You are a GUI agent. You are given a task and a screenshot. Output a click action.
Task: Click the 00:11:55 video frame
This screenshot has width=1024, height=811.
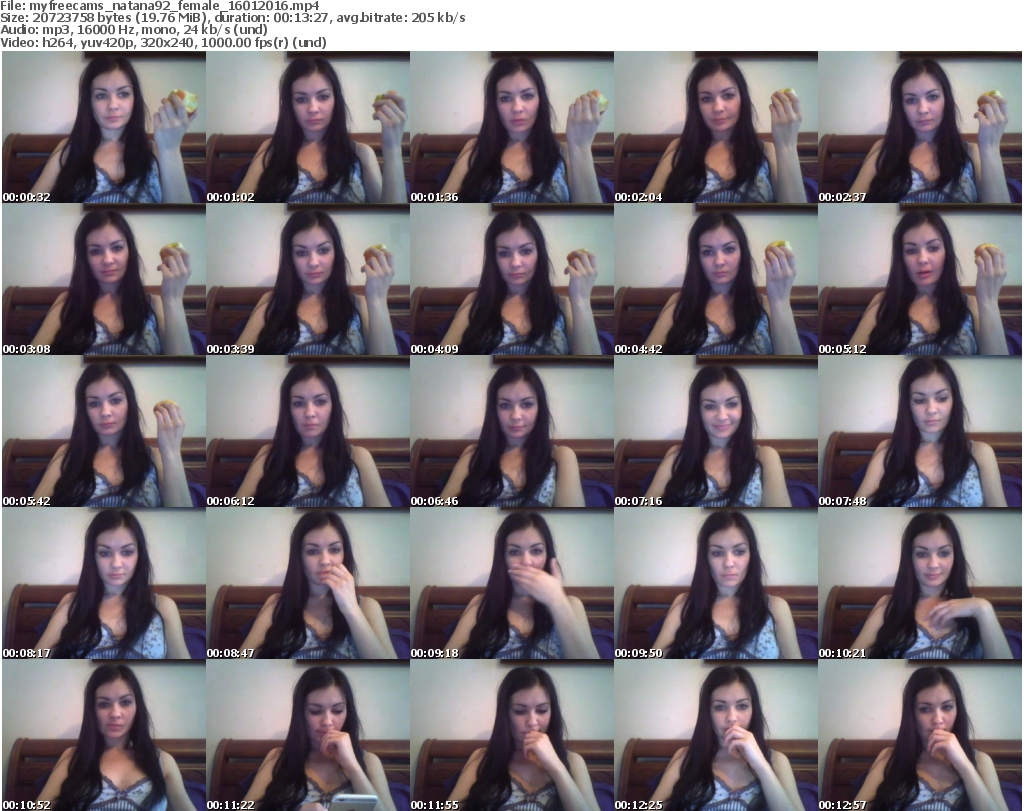(x=512, y=735)
